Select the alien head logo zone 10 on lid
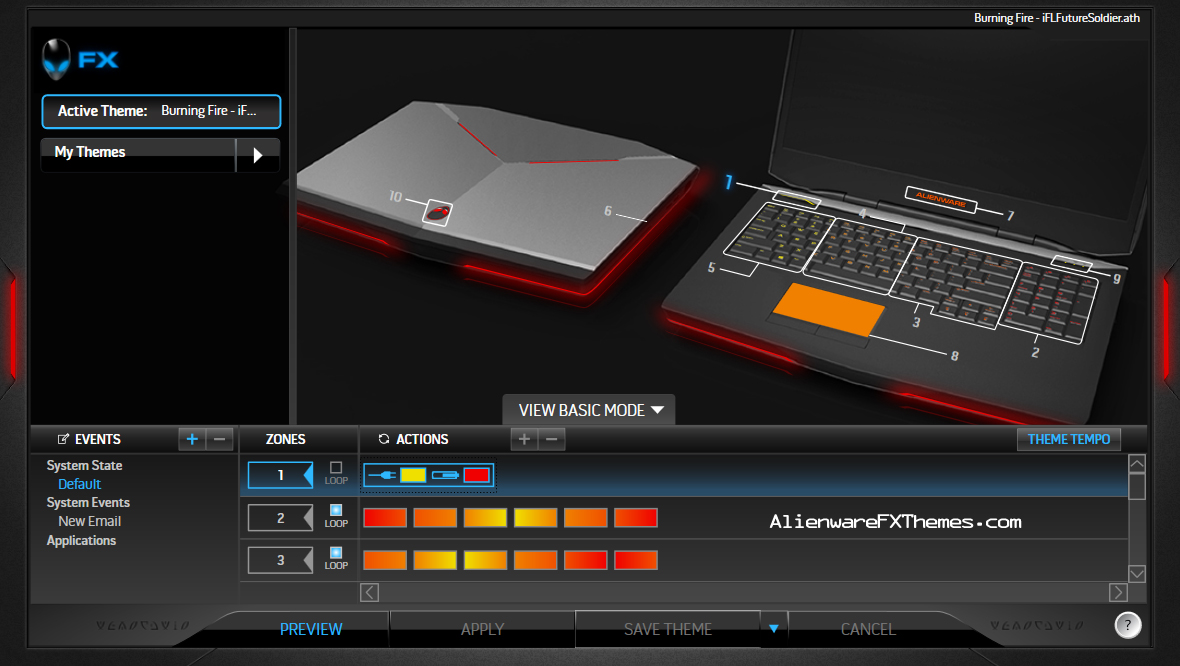Screen dimensions: 1180x666 (x=438, y=213)
